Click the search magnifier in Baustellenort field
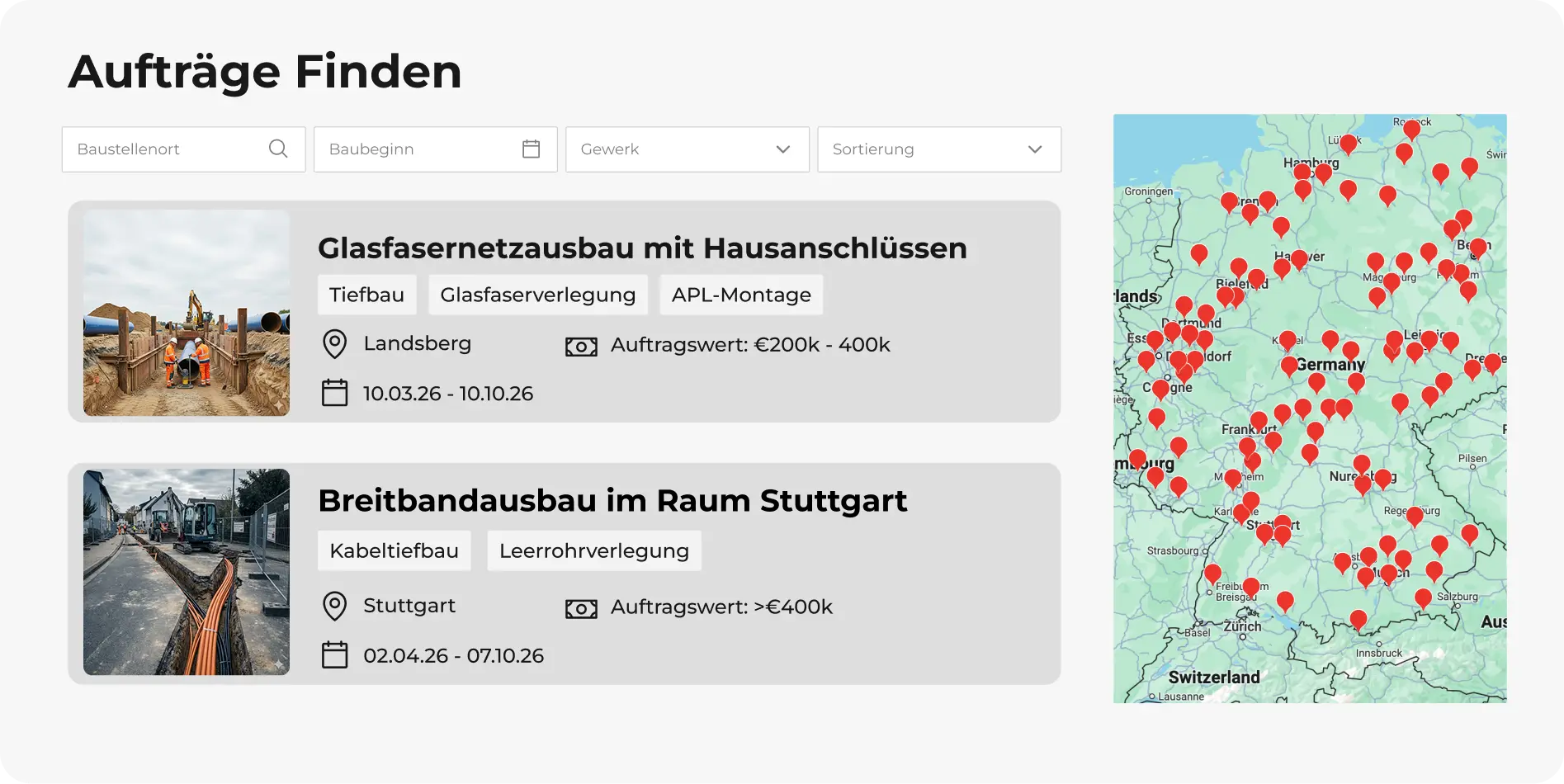This screenshot has width=1564, height=784. (x=277, y=149)
